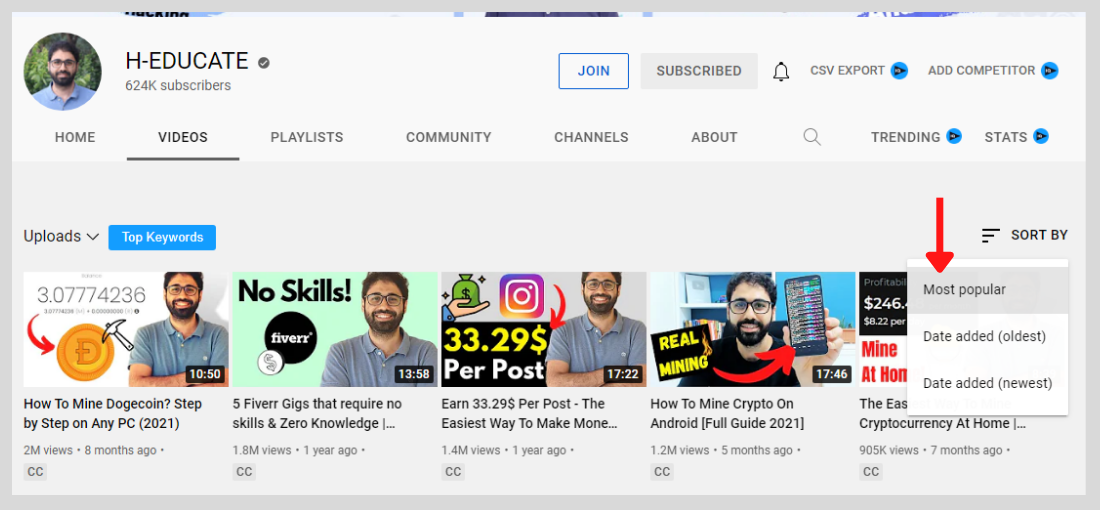Screen dimensions: 1100x510
Task: Open the Dogecoin mining video thumbnail
Action: [126, 329]
